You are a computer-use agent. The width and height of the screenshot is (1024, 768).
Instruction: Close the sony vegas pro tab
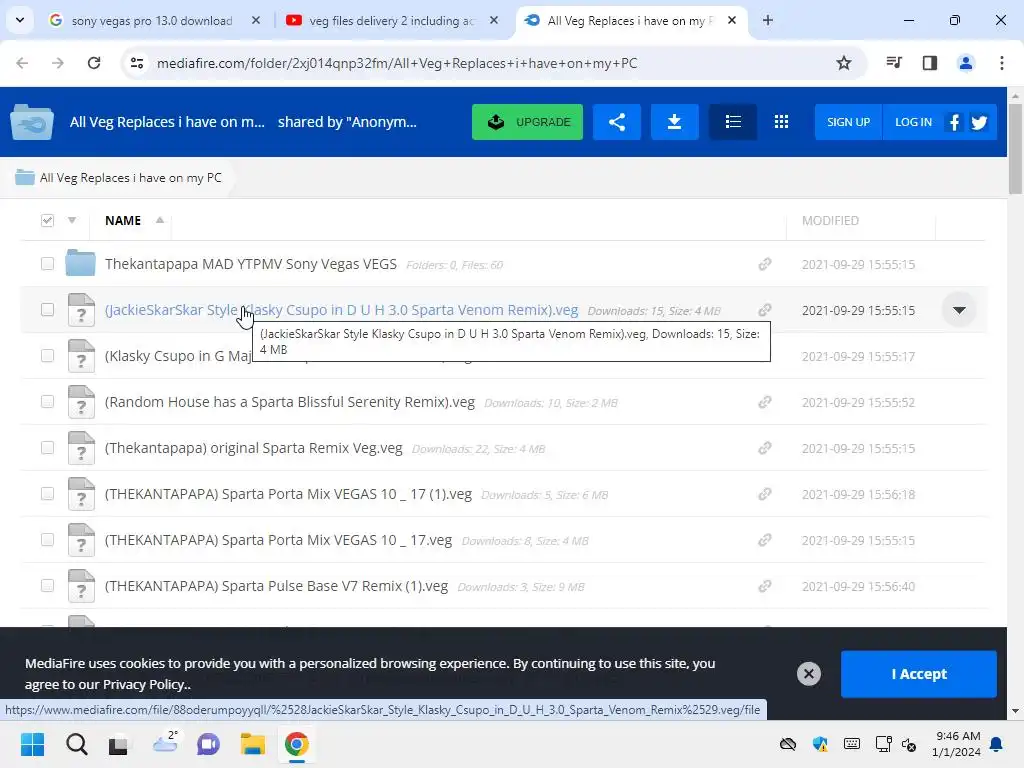pyautogui.click(x=256, y=20)
